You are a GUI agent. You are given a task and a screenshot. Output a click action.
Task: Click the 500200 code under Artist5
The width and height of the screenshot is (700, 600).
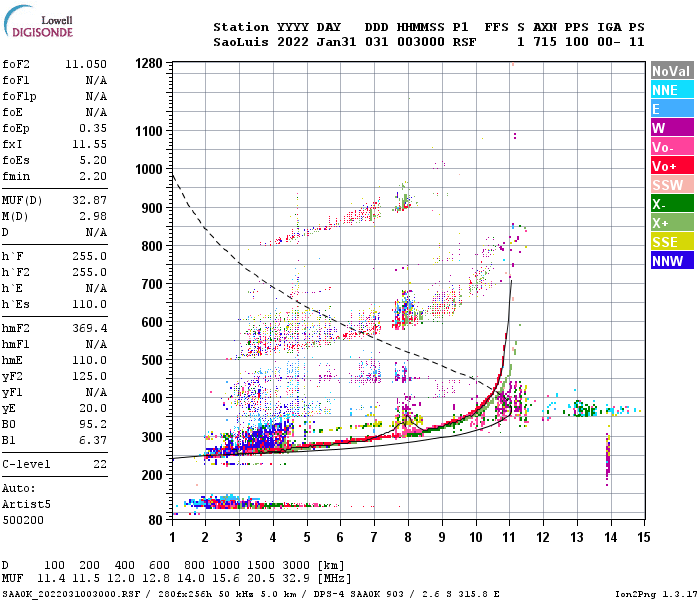pos(23,521)
